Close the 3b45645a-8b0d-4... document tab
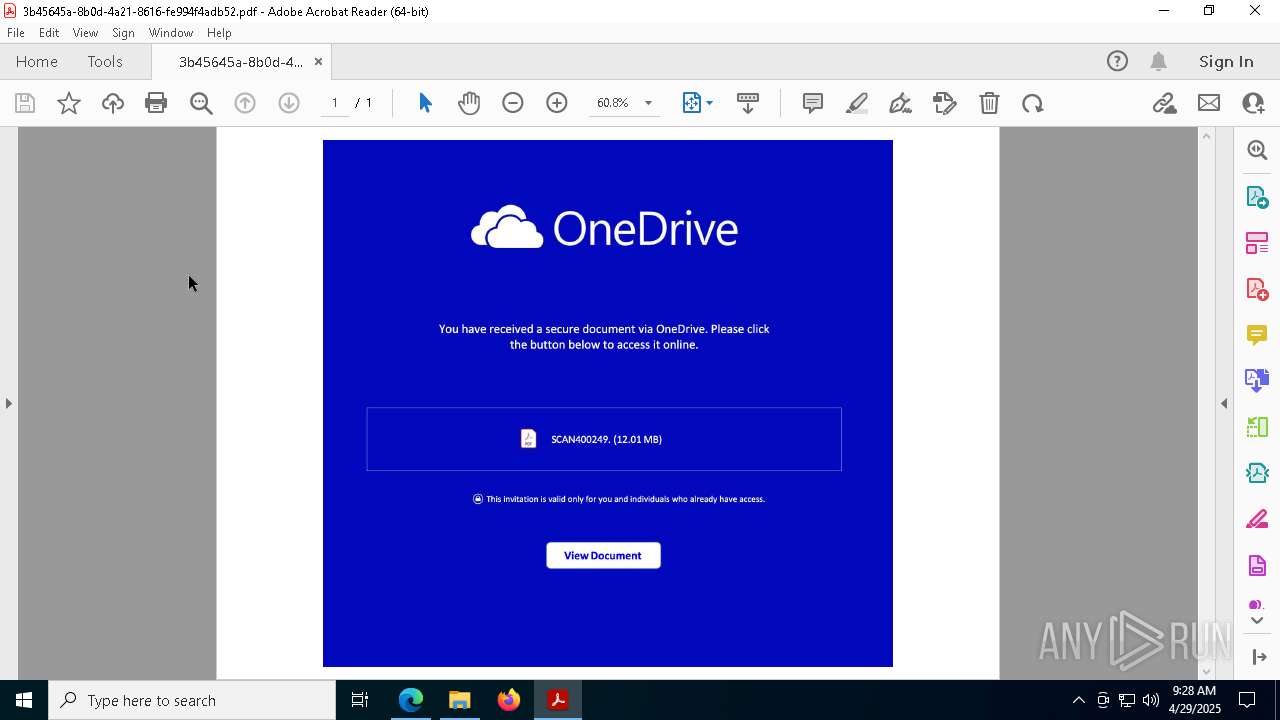Image resolution: width=1280 pixels, height=720 pixels. click(318, 61)
